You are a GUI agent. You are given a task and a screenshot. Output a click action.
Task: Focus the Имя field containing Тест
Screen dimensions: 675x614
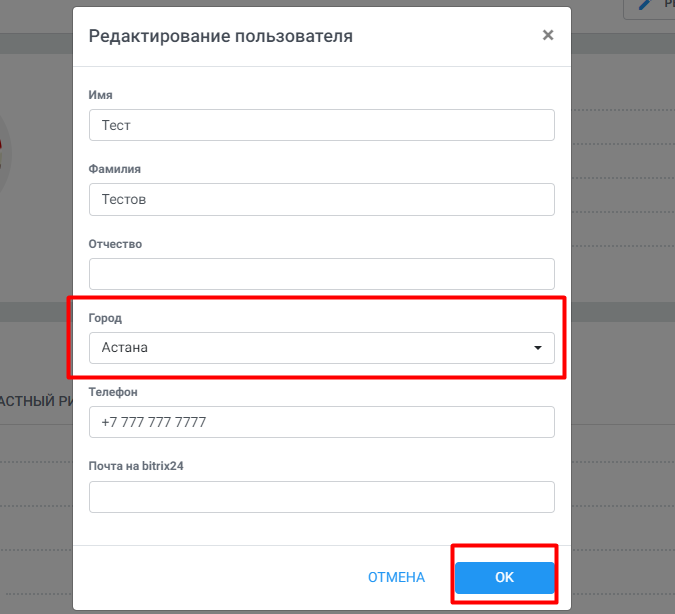pyautogui.click(x=322, y=125)
